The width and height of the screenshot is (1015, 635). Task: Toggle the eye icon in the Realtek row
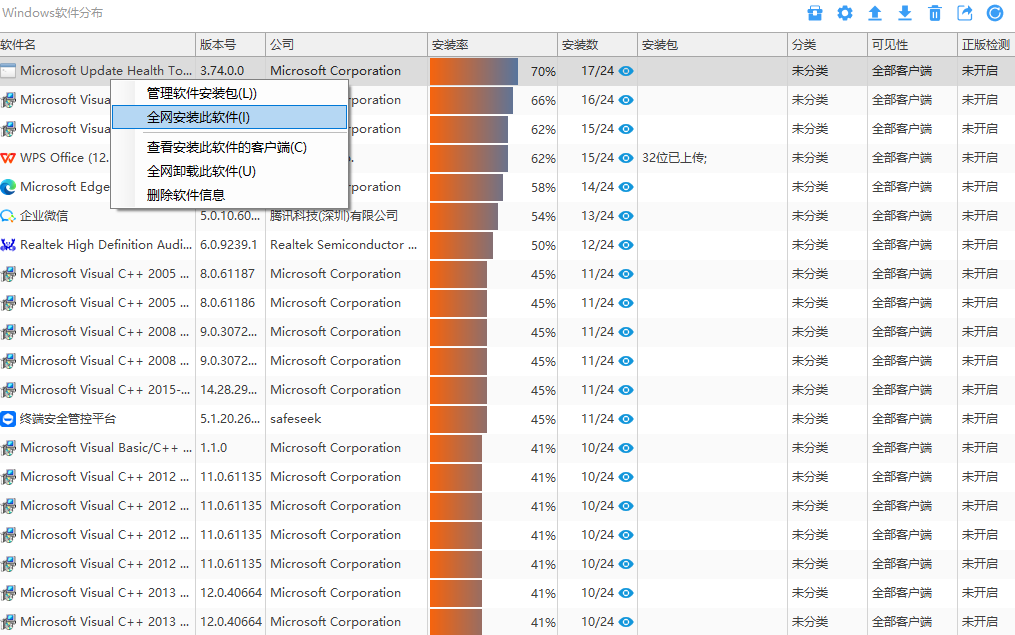click(x=626, y=245)
